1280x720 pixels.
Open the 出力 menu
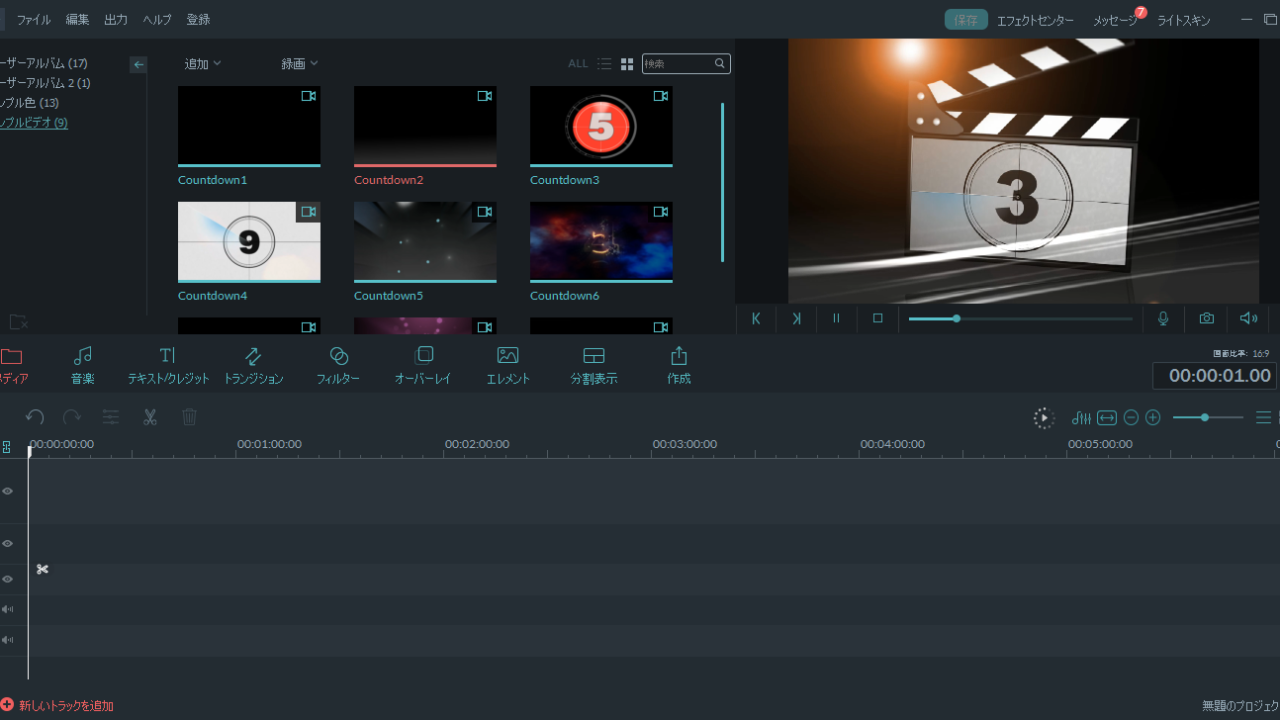(116, 20)
